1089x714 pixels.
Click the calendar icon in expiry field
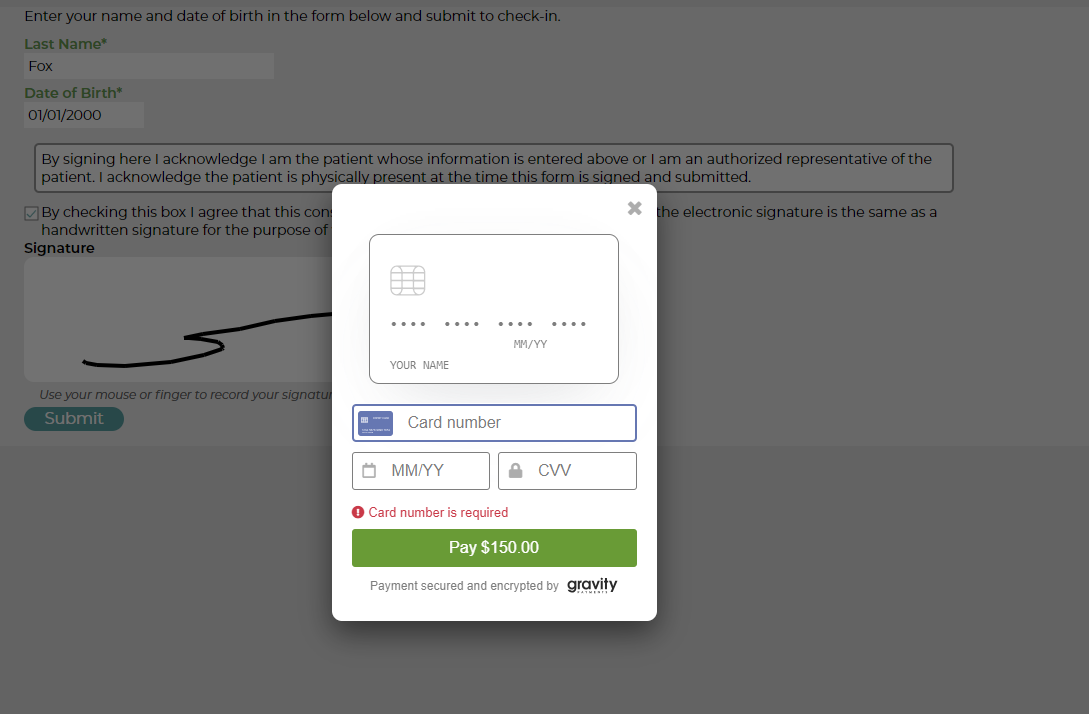[x=369, y=471]
